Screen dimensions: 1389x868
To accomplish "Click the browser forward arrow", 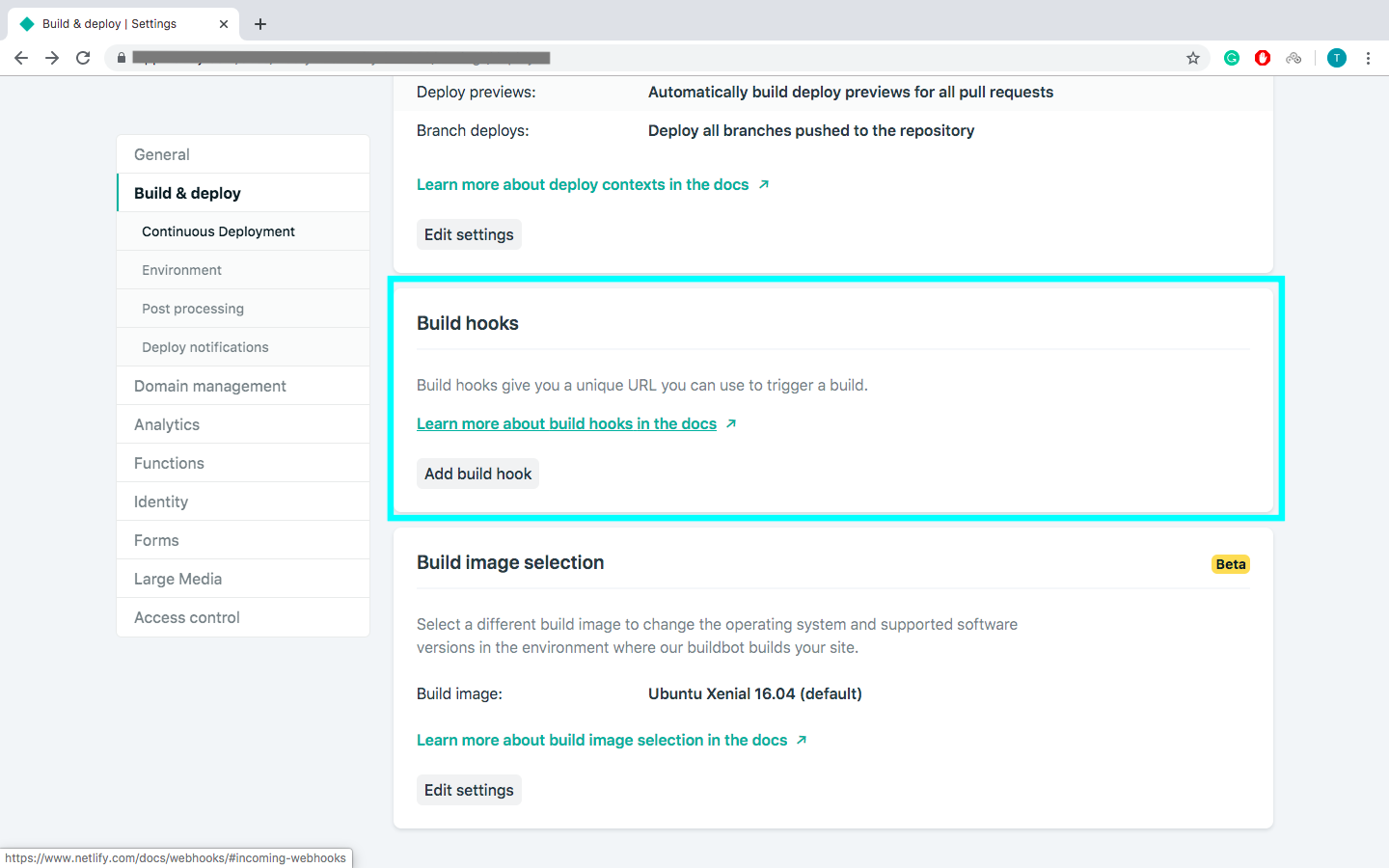I will click(x=52, y=58).
